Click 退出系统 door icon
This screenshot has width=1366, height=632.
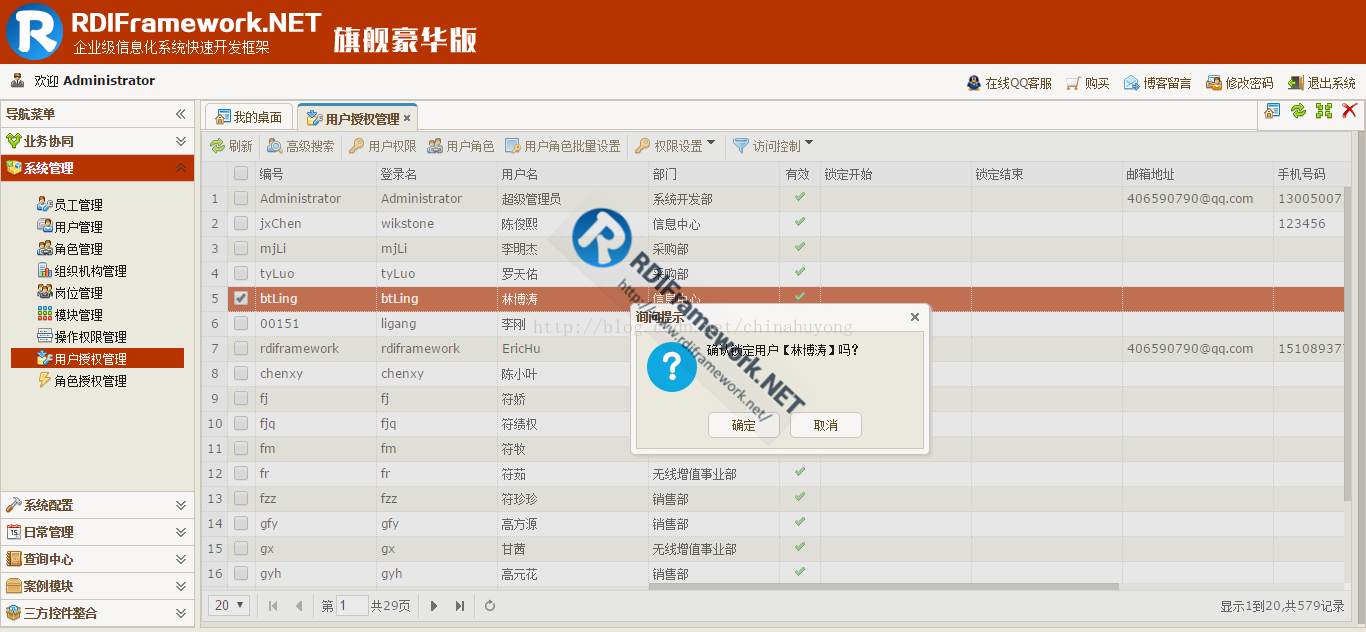pos(1295,83)
